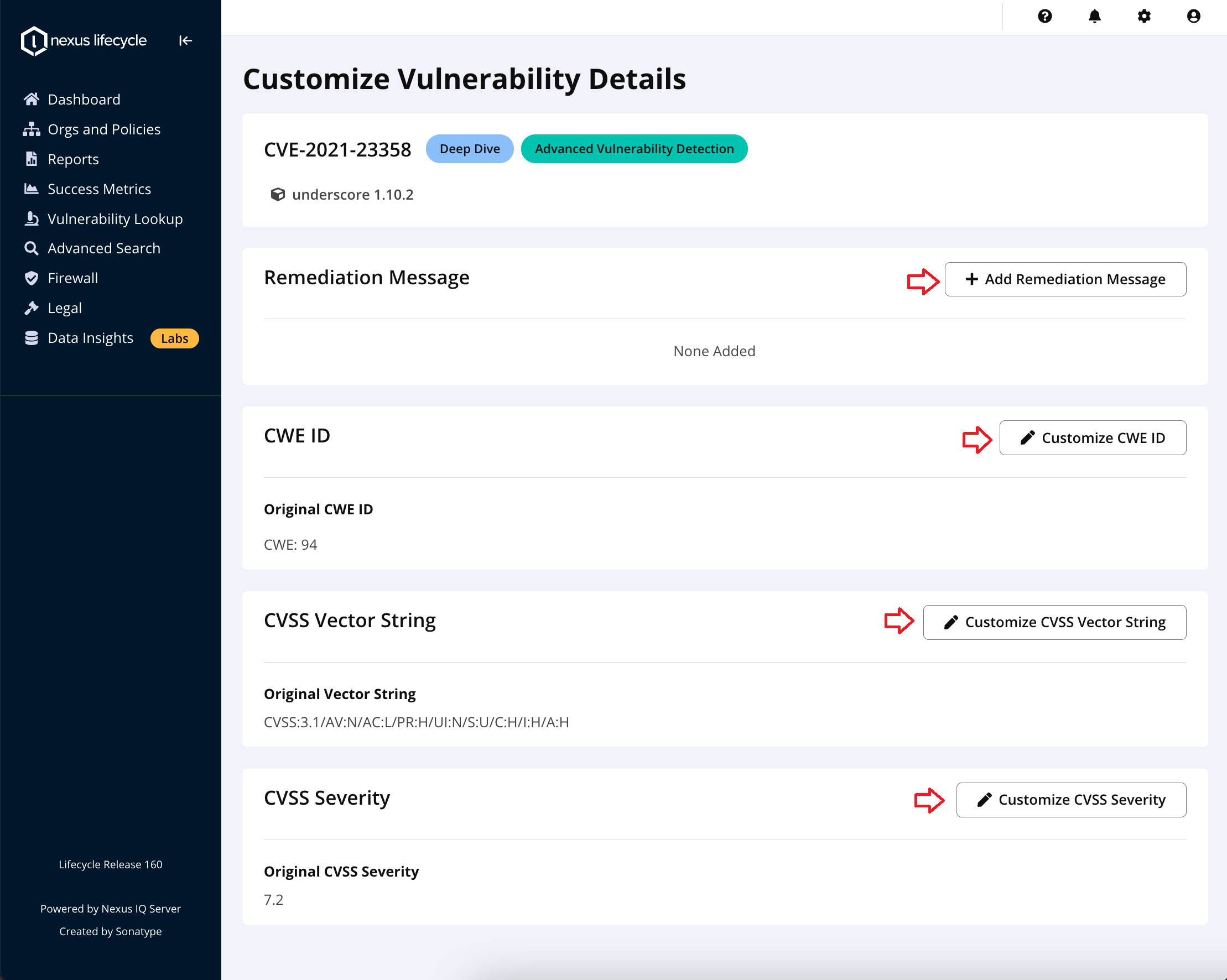This screenshot has width=1227, height=980.
Task: Click Powered by Nexus IQ Server text
Action: click(x=111, y=908)
